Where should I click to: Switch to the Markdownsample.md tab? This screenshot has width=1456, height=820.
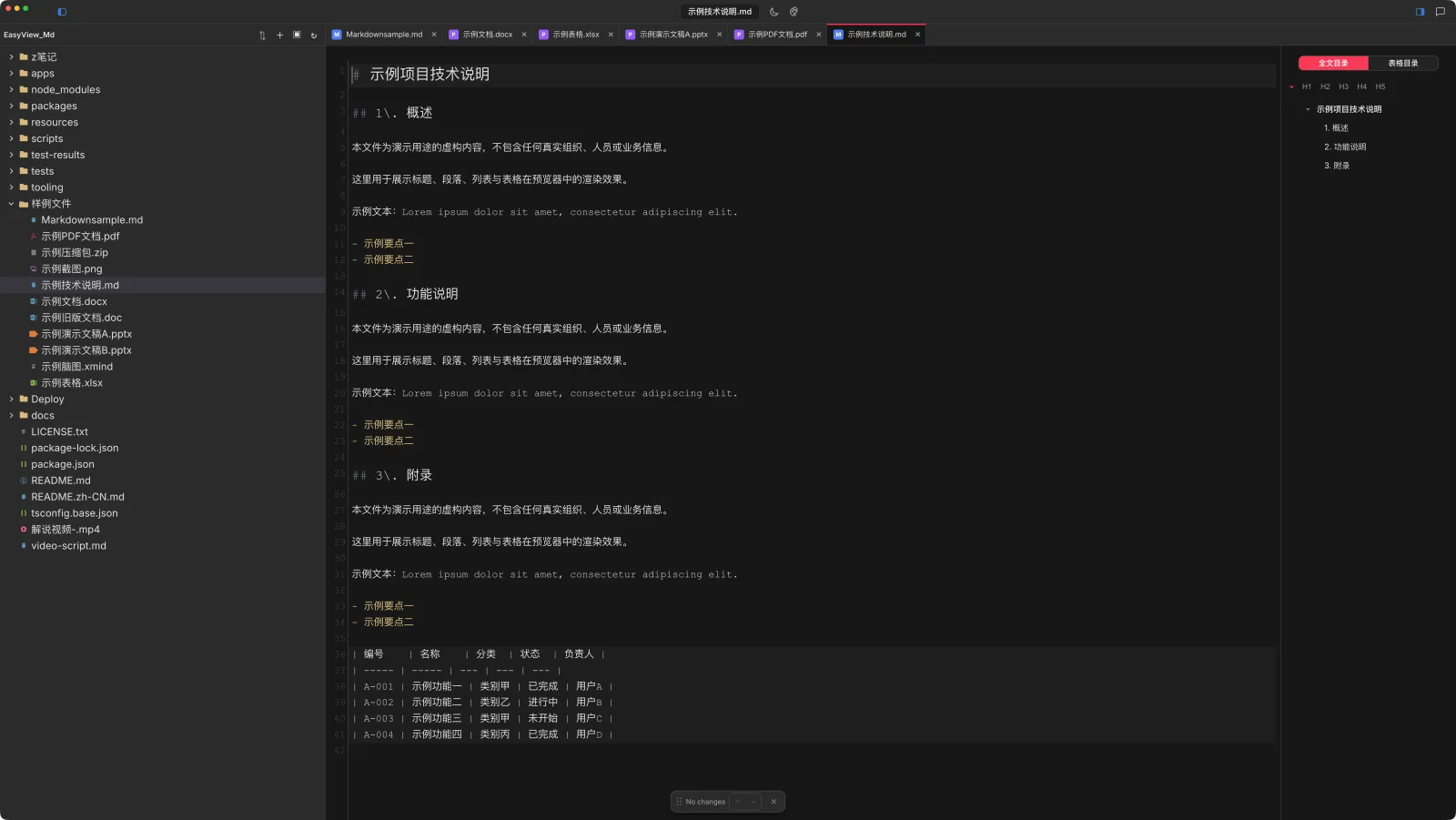pyautogui.click(x=383, y=35)
